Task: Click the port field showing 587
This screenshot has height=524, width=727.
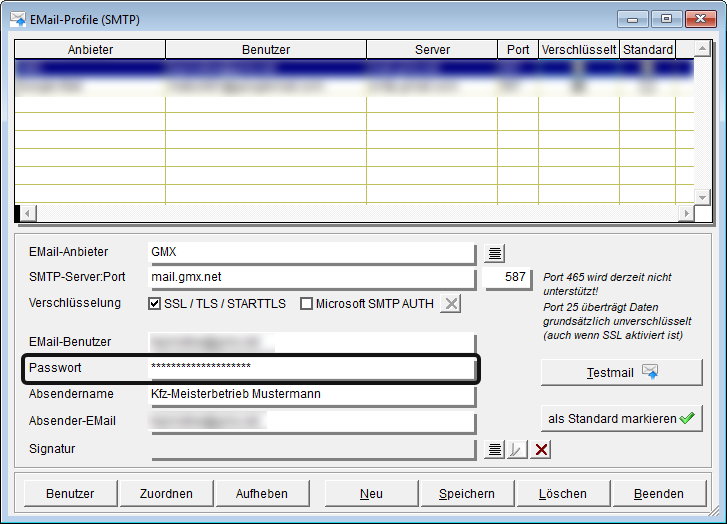Action: (507, 278)
